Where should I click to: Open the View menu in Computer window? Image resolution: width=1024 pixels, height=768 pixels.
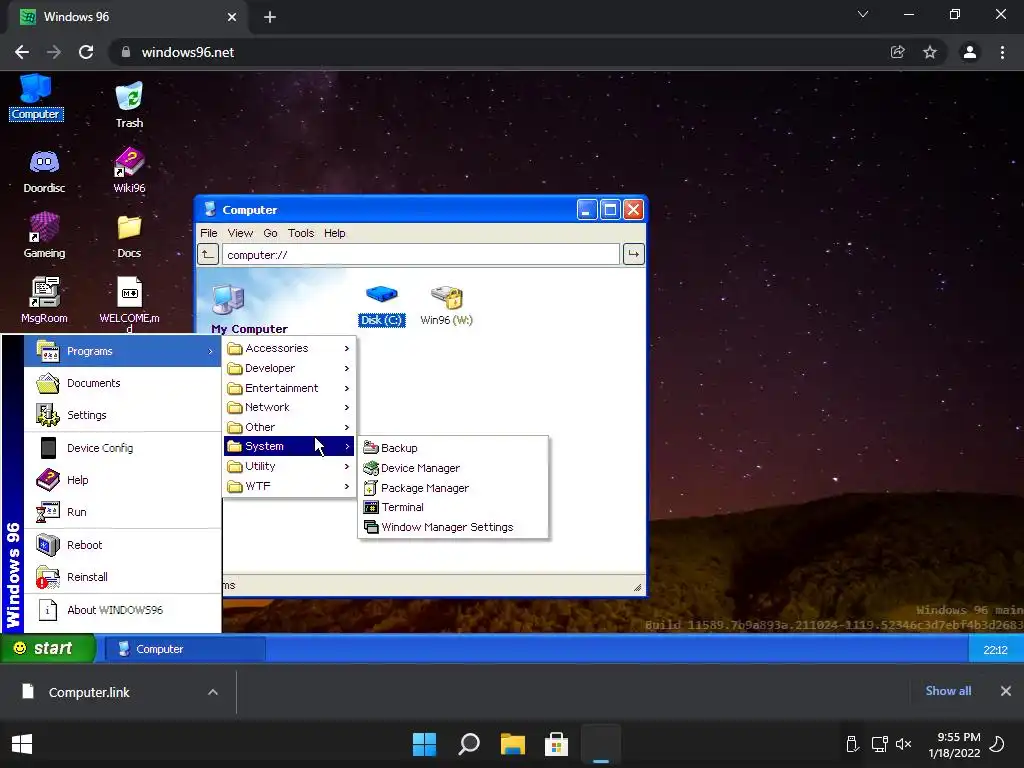click(x=240, y=233)
